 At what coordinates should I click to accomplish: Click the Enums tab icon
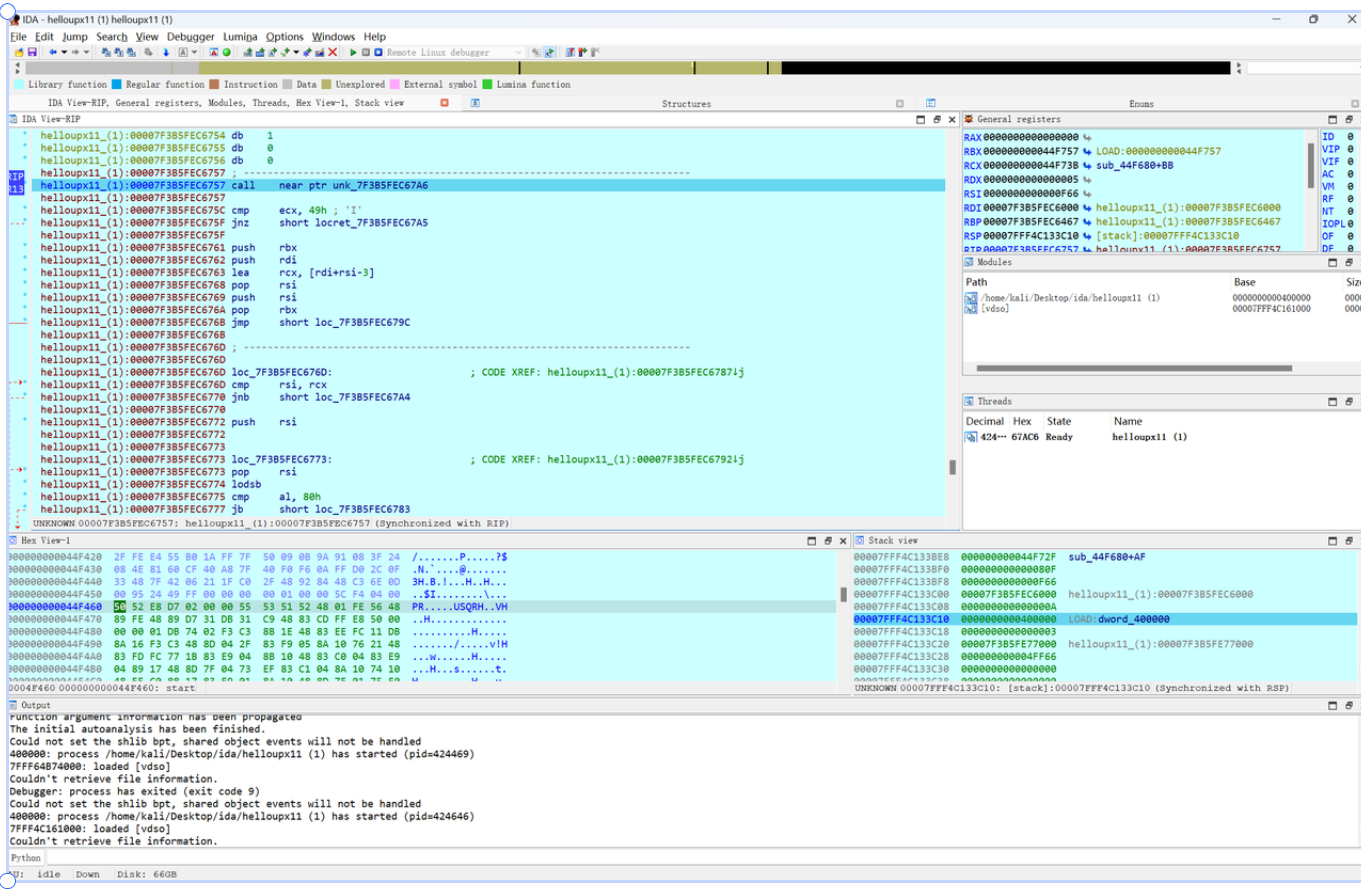pyautogui.click(x=930, y=103)
